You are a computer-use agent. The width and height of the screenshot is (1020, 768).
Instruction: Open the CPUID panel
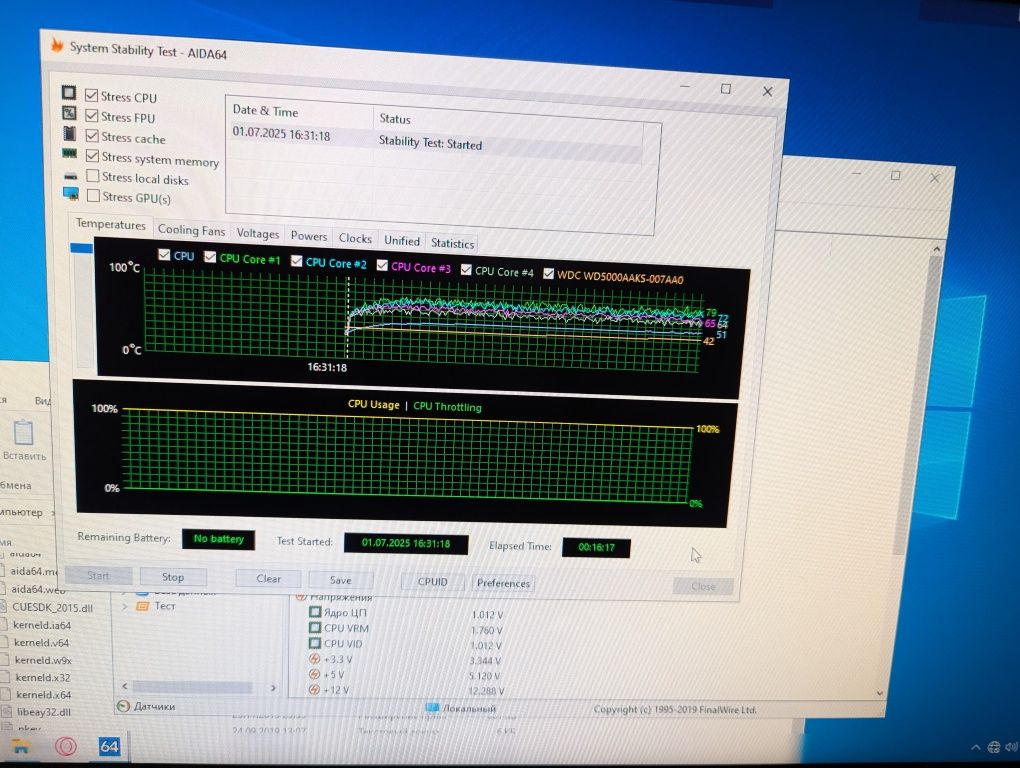(433, 581)
